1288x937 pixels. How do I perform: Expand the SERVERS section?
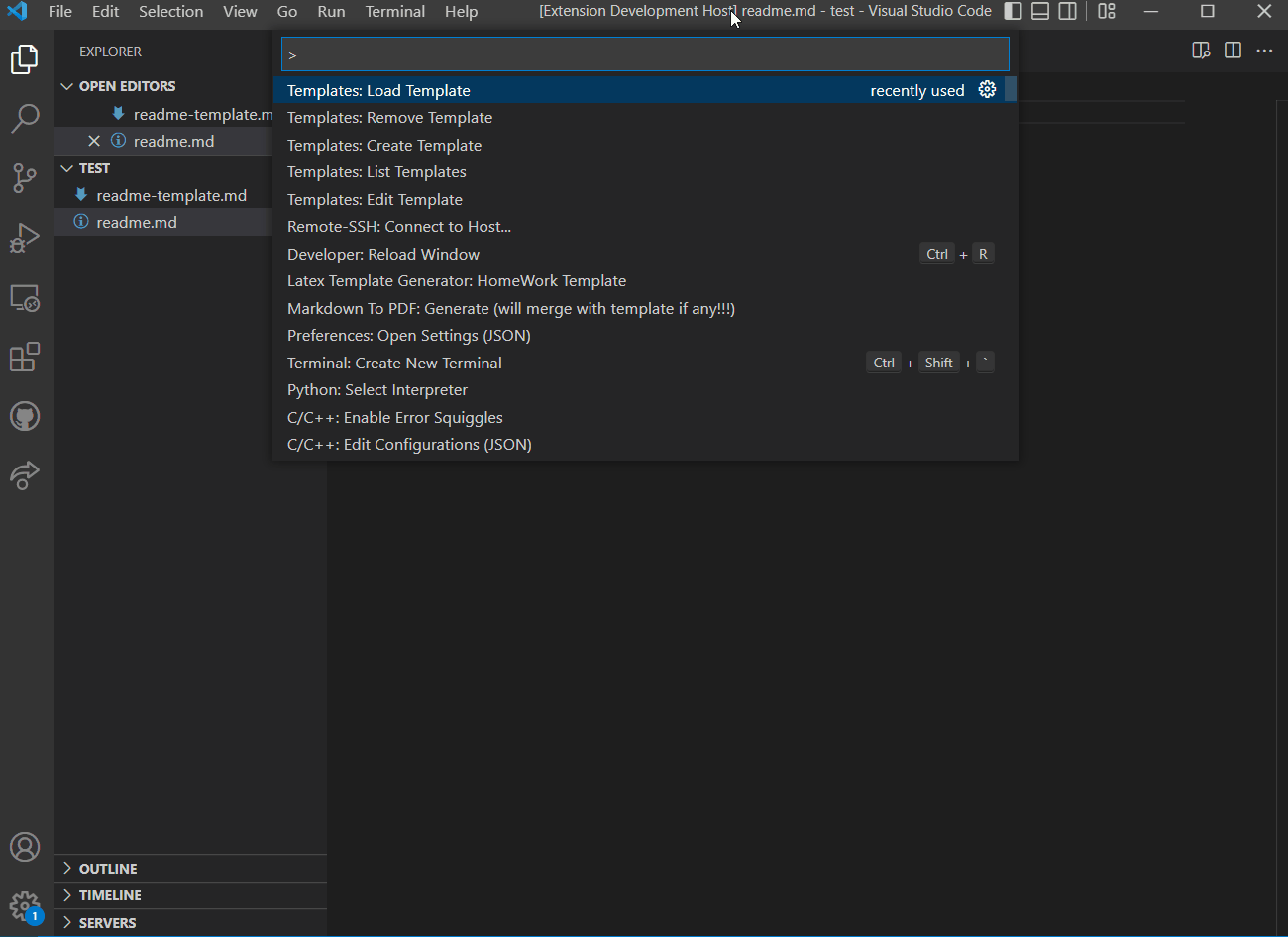point(190,923)
